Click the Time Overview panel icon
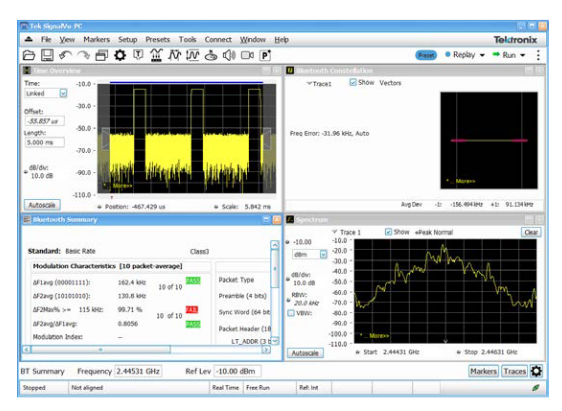The height and width of the screenshot is (411, 562). point(27,70)
